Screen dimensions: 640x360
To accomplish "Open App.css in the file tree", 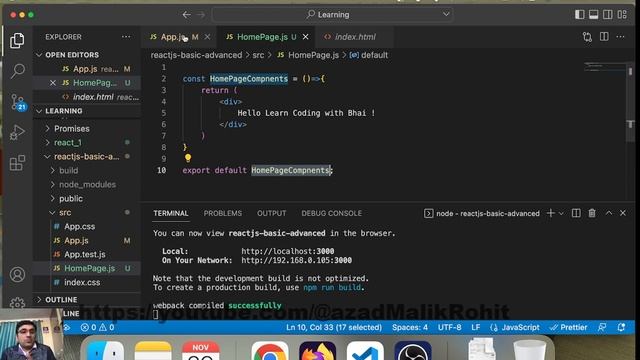I will point(87,226).
